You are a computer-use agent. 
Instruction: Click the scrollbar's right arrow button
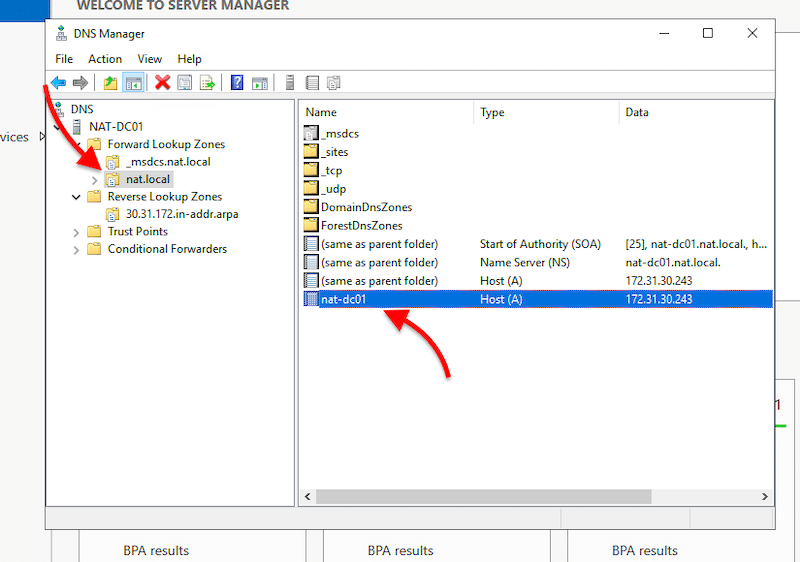click(x=764, y=496)
